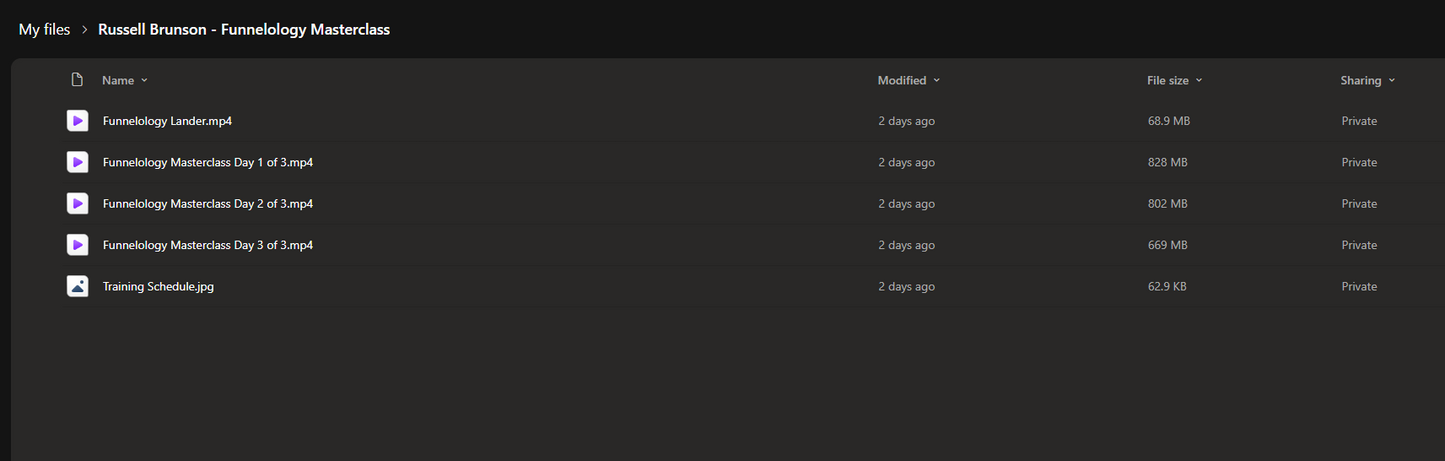
Task: Click Private sharing status of Funnelology Lander.mp4
Action: pyautogui.click(x=1359, y=121)
